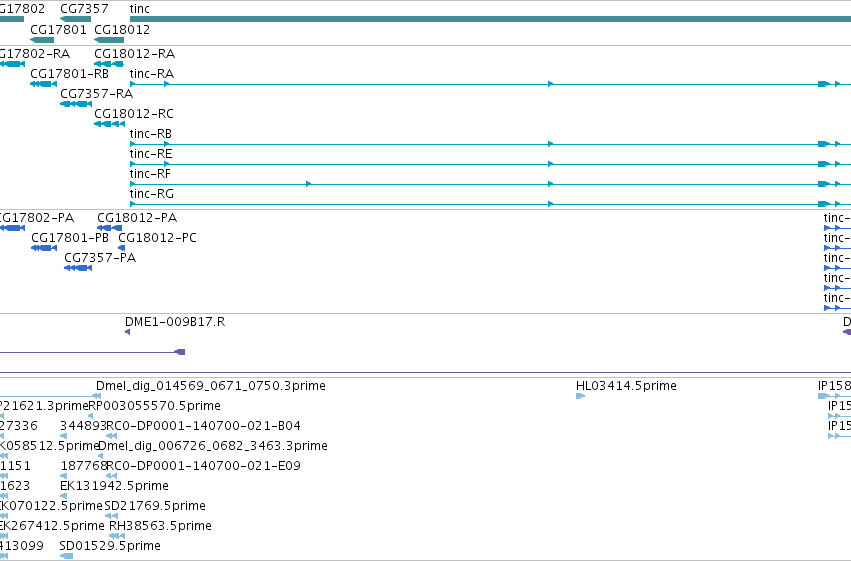The height and width of the screenshot is (561, 851).
Task: Select the DME1-009B17.R feature
Action: (x=128, y=332)
